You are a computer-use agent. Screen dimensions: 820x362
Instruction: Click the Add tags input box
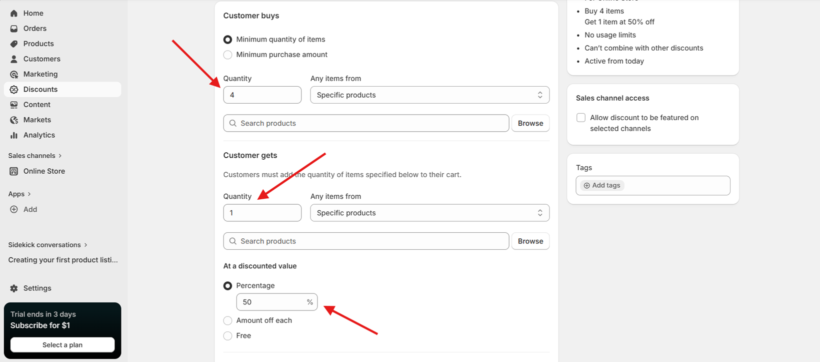[x=653, y=186]
